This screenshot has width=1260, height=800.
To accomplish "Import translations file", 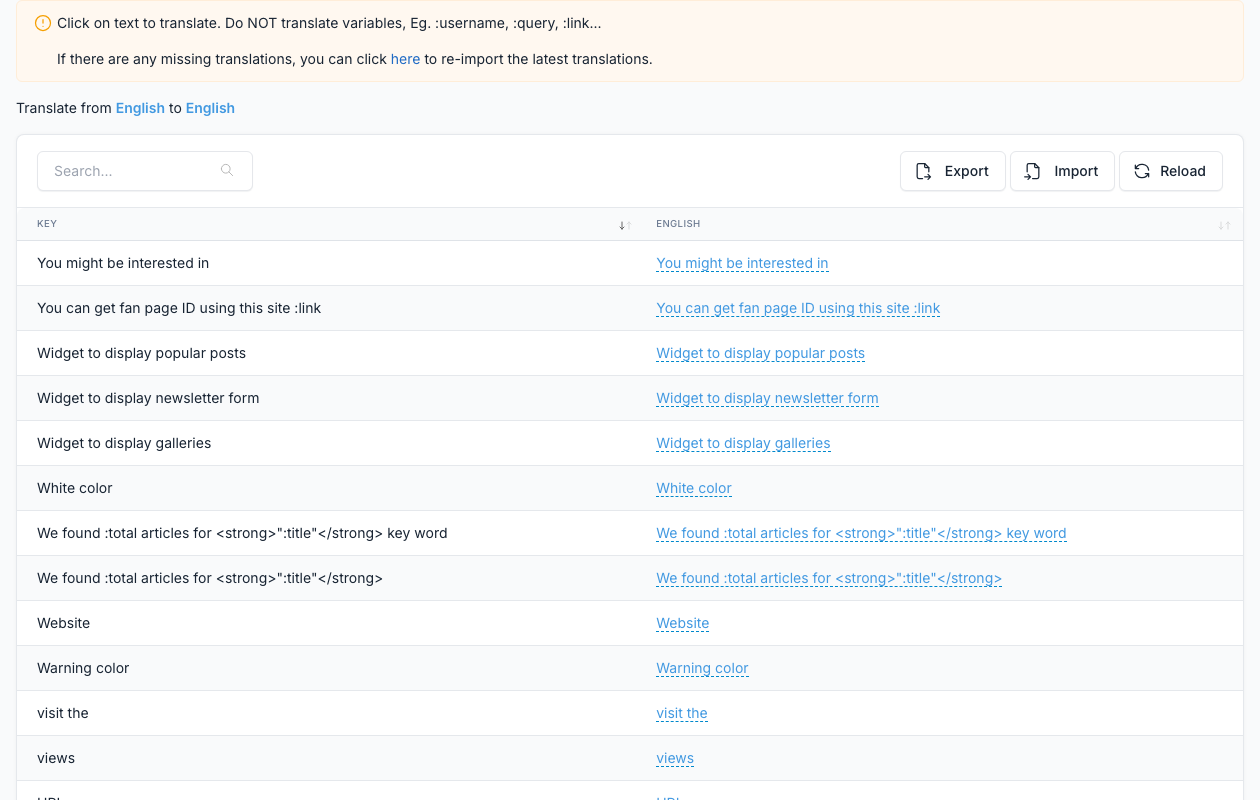I will pyautogui.click(x=1062, y=171).
